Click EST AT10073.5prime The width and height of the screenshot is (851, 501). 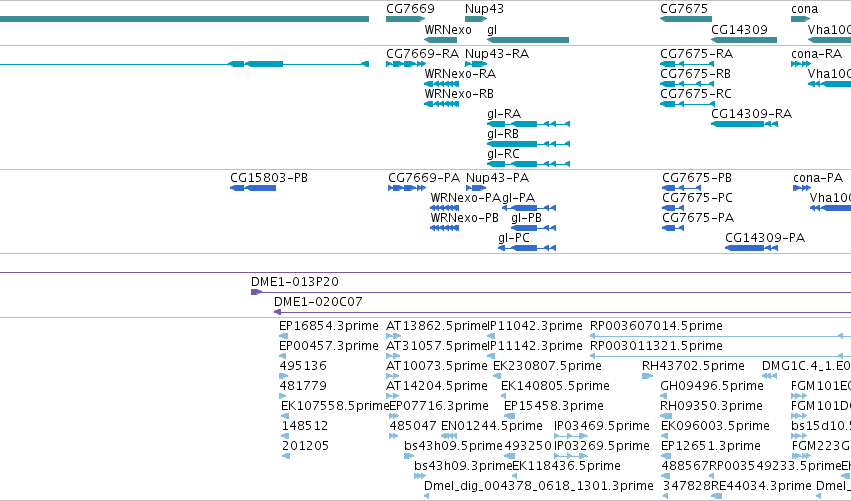pyautogui.click(x=437, y=366)
